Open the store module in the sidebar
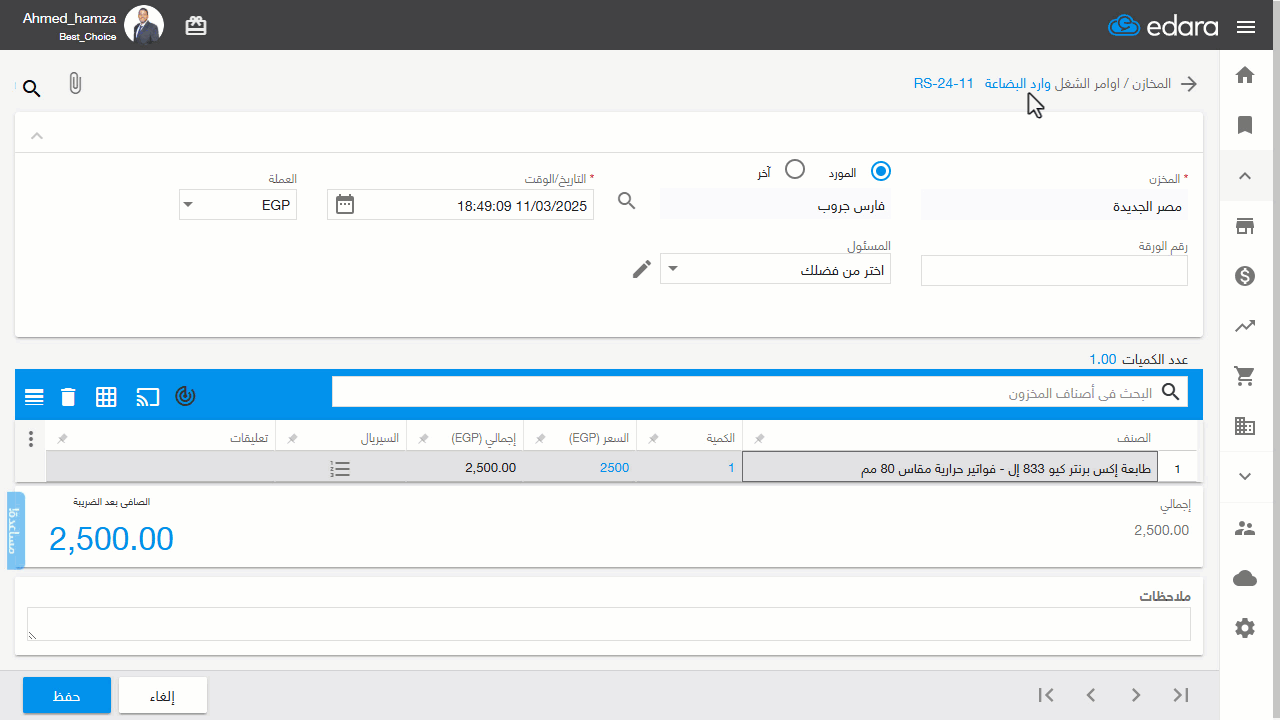This screenshot has height=720, width=1280. [x=1245, y=226]
